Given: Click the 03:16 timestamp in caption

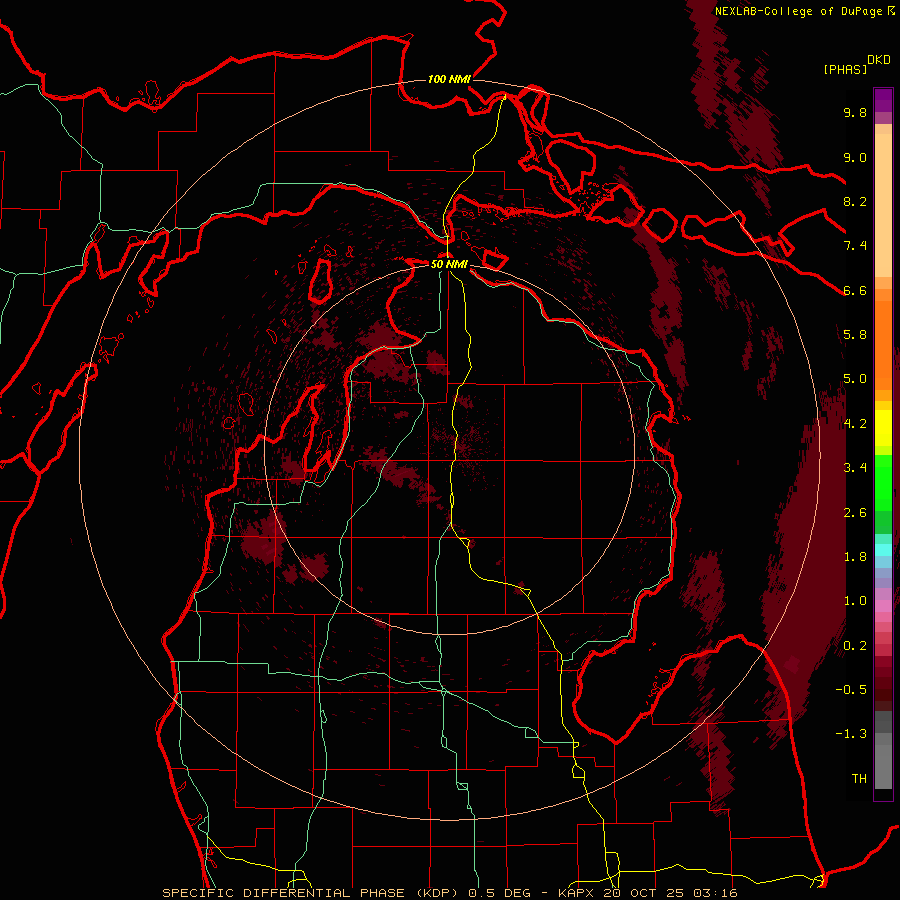Looking at the screenshot, I should pyautogui.click(x=717, y=893).
